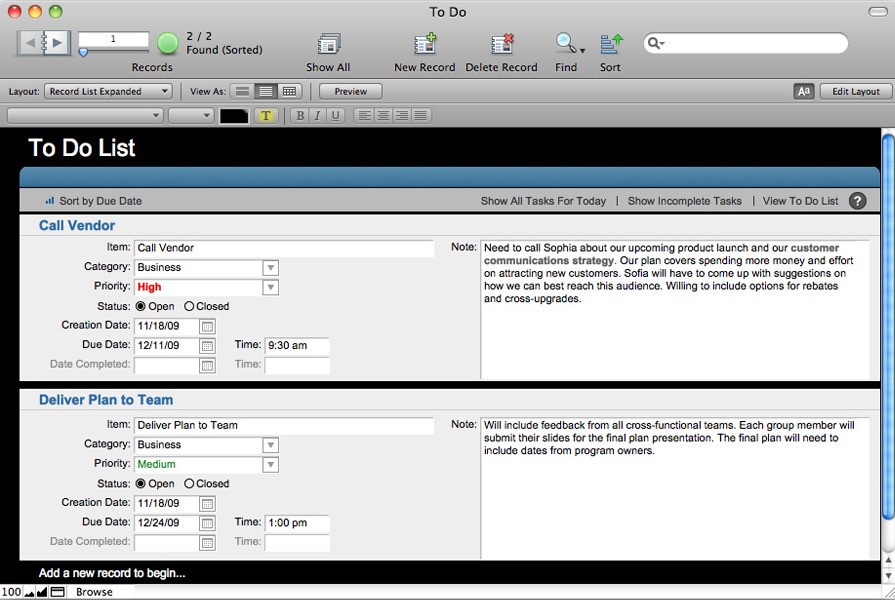This screenshot has height=600, width=895.
Task: Set Call Vendor status to Closed
Action: pyautogui.click(x=190, y=307)
